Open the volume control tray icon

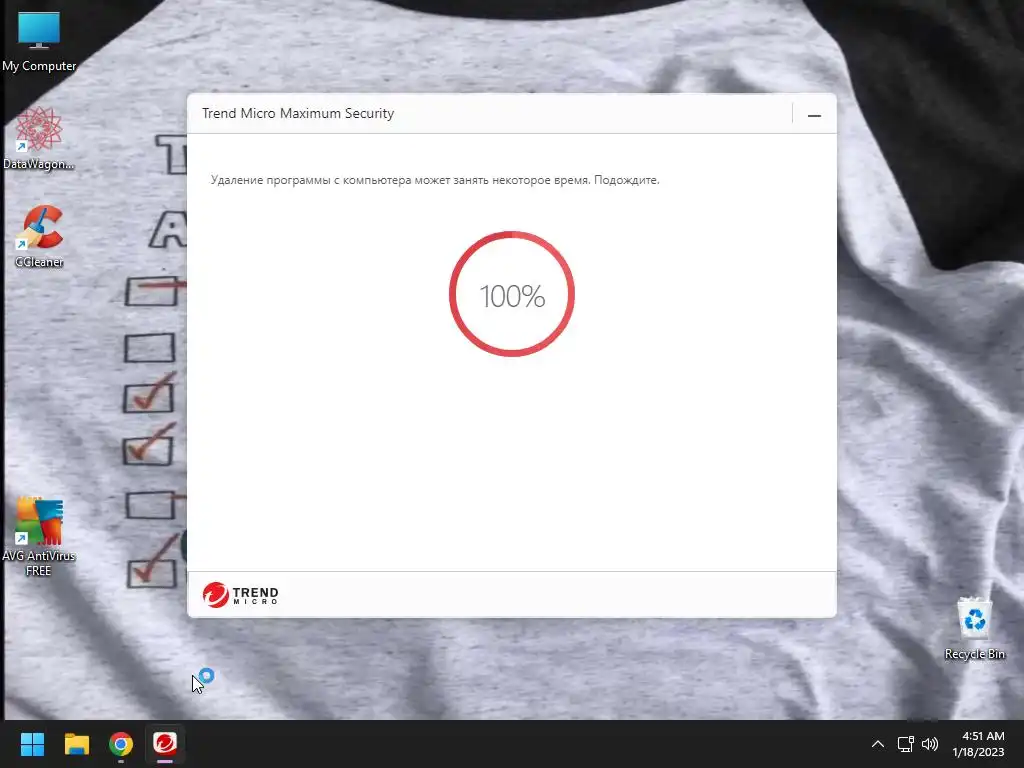pos(930,744)
